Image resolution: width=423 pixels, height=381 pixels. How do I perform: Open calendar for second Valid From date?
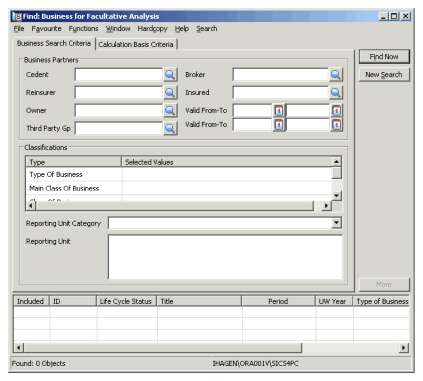click(279, 125)
